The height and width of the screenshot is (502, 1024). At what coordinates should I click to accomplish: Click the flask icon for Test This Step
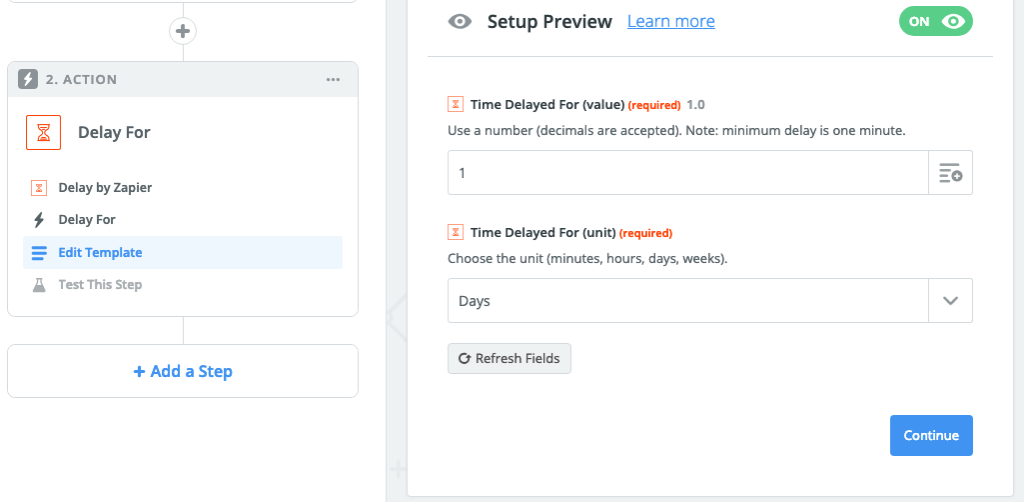click(x=39, y=285)
